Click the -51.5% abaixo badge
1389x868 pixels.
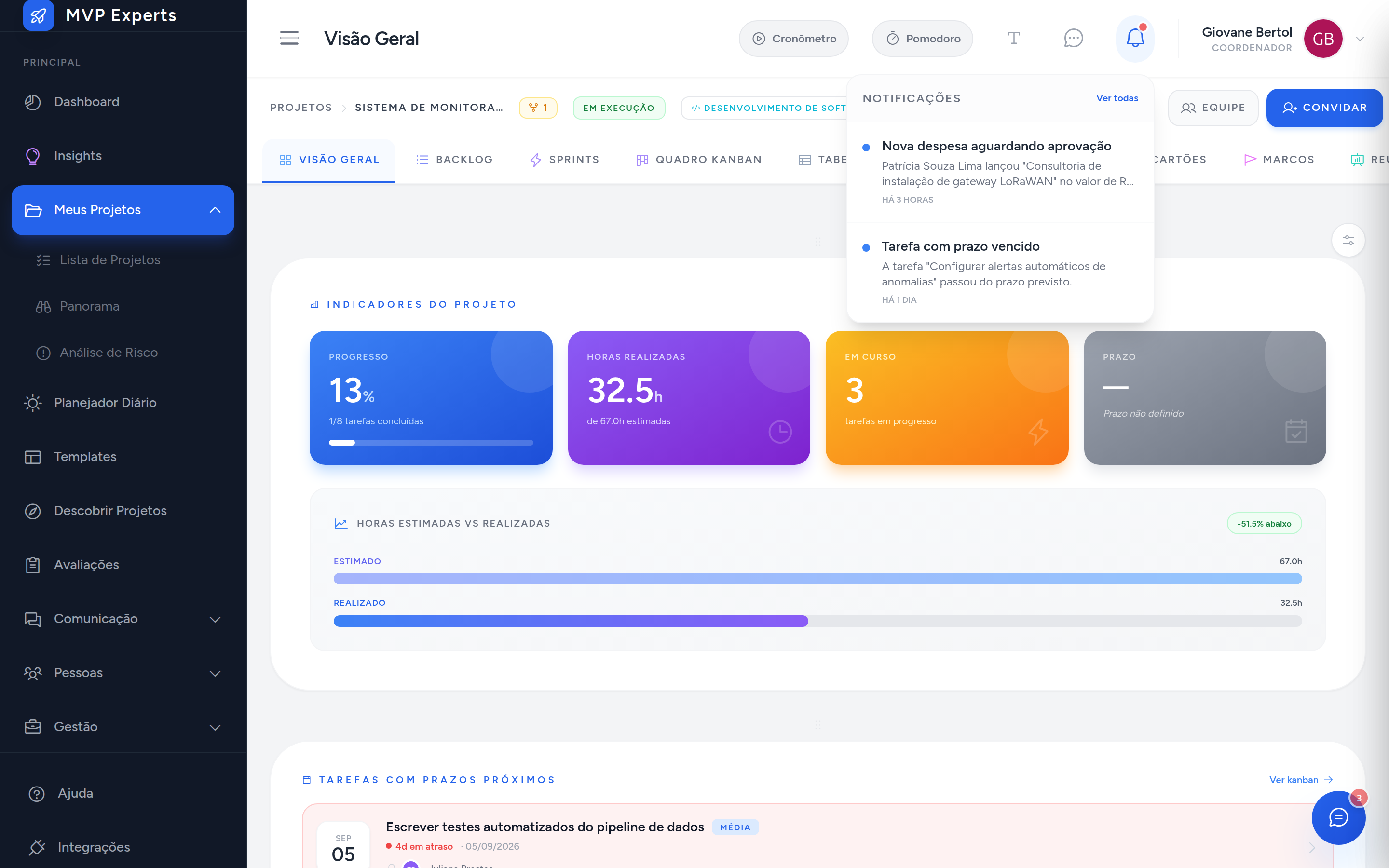coord(1264,524)
